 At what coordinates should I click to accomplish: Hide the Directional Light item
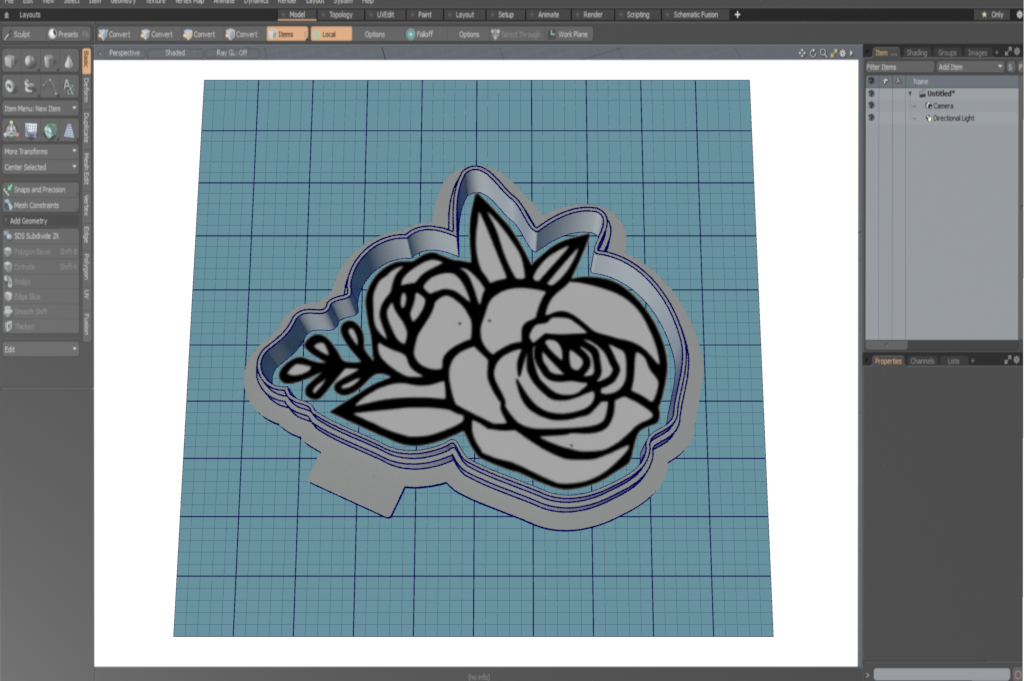coord(871,118)
